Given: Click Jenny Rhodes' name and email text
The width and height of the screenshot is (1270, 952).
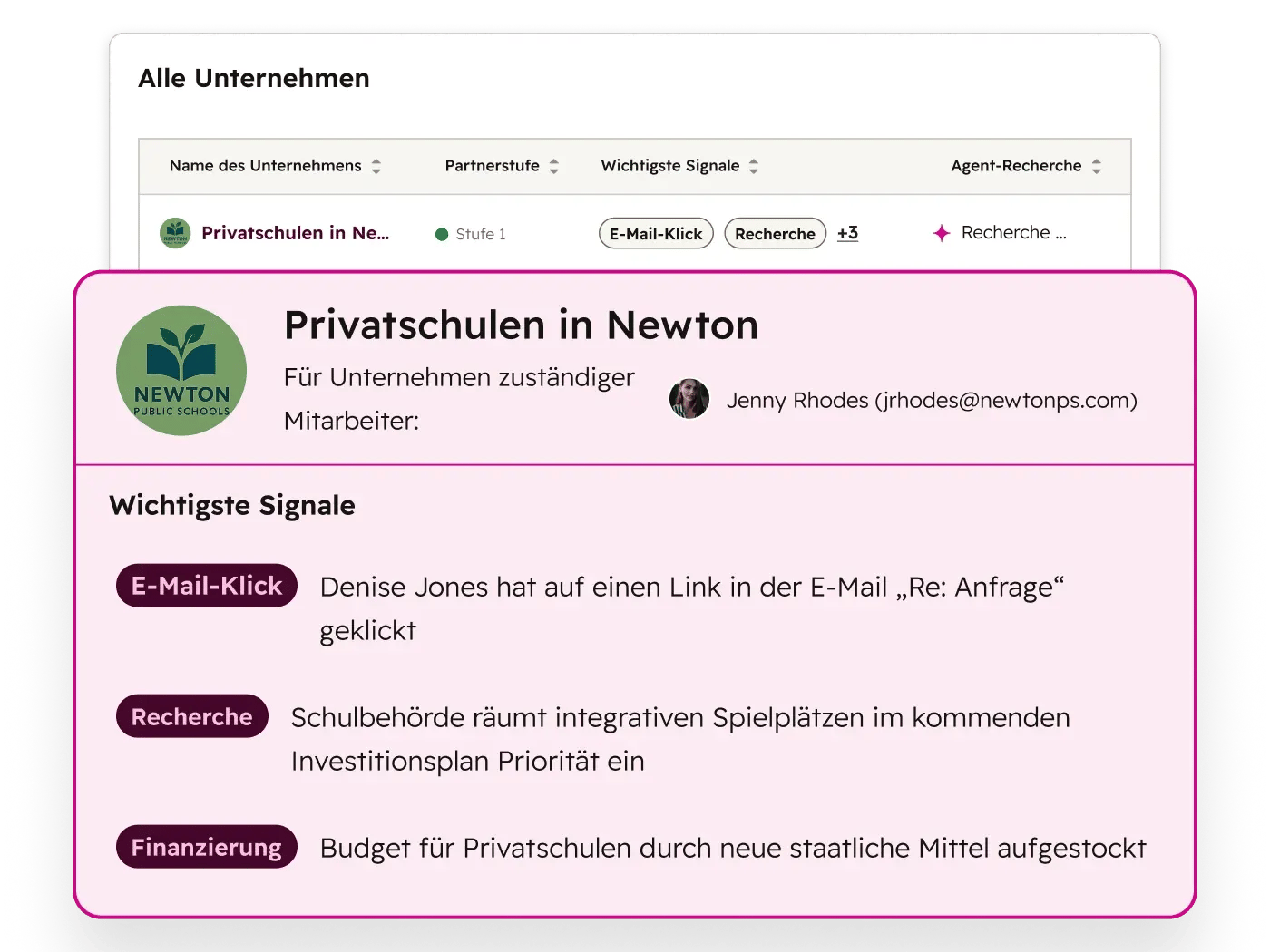Looking at the screenshot, I should point(932,400).
